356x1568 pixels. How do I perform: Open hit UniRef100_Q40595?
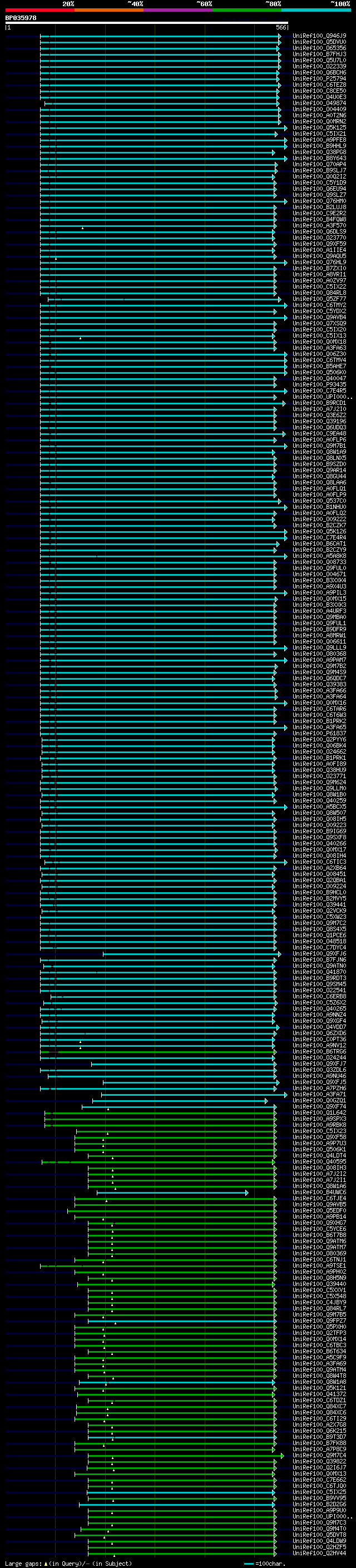pos(319,1162)
